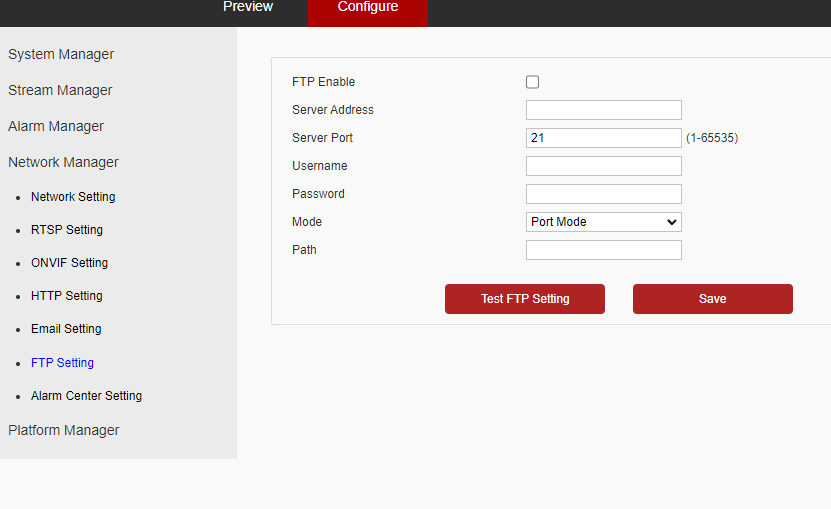Open the Network Setting page
Image resolution: width=831 pixels, height=509 pixels.
coord(73,197)
